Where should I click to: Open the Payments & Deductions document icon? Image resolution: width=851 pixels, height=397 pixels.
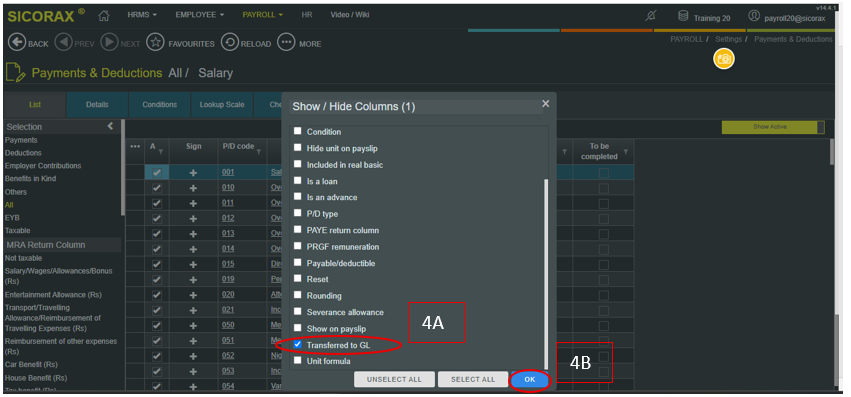[15, 73]
